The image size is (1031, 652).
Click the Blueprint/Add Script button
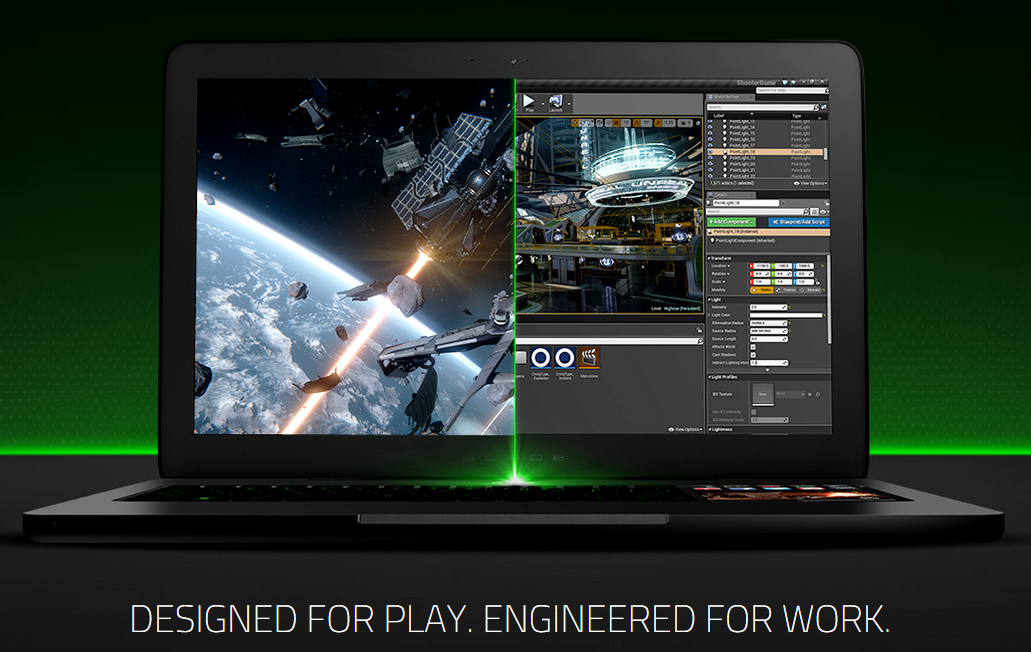[800, 222]
